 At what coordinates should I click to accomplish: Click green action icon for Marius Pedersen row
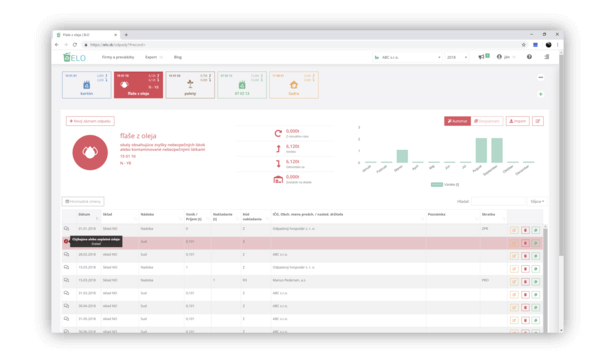click(536, 282)
